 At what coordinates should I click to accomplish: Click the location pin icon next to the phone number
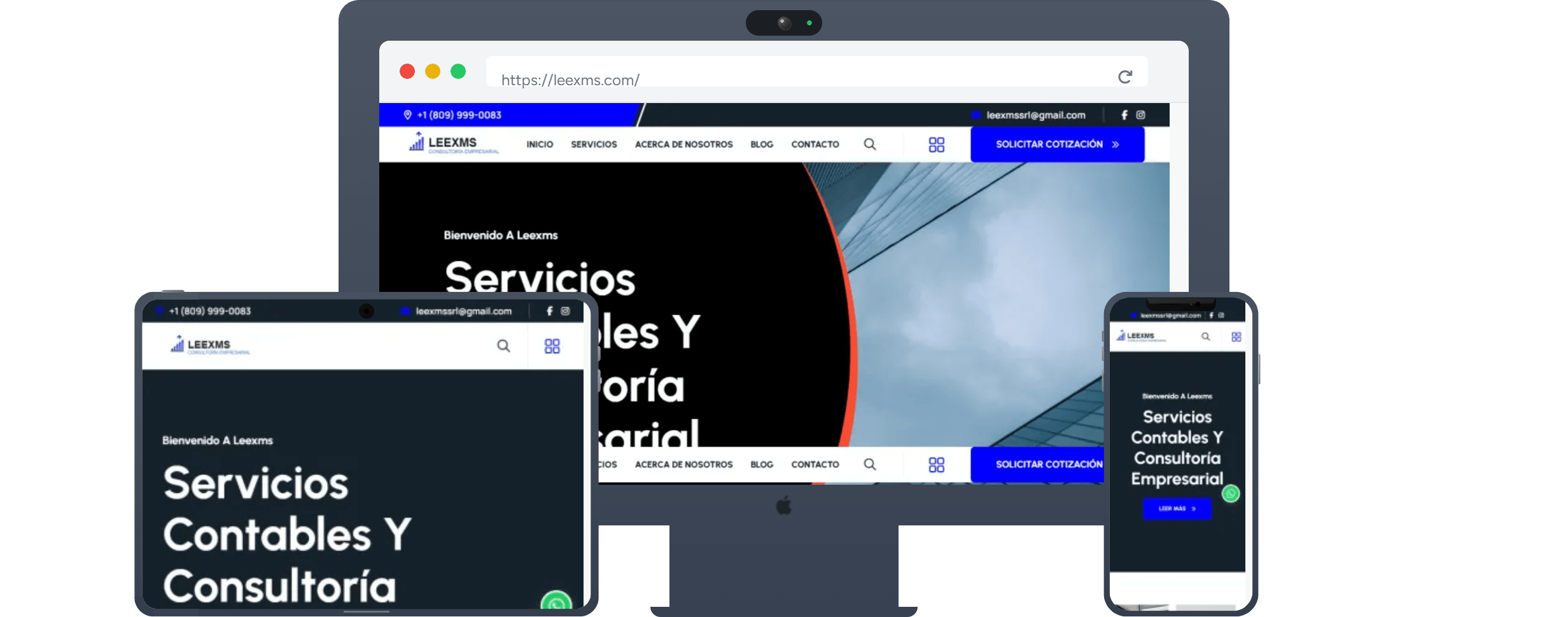[x=407, y=115]
